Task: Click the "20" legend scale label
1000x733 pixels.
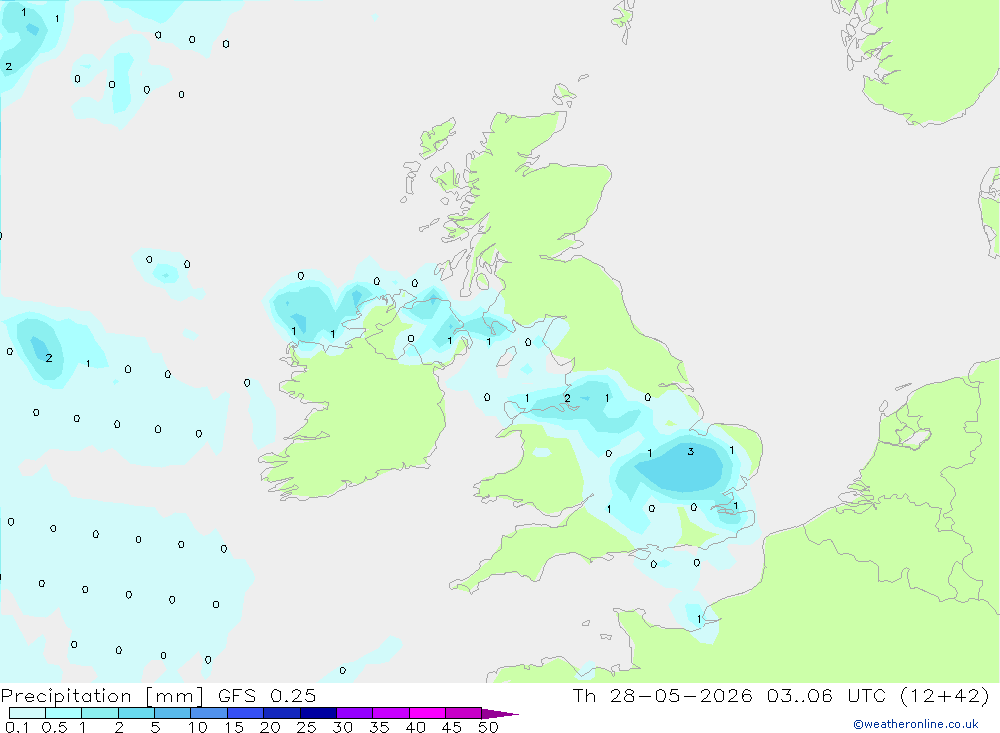Action: (x=270, y=727)
